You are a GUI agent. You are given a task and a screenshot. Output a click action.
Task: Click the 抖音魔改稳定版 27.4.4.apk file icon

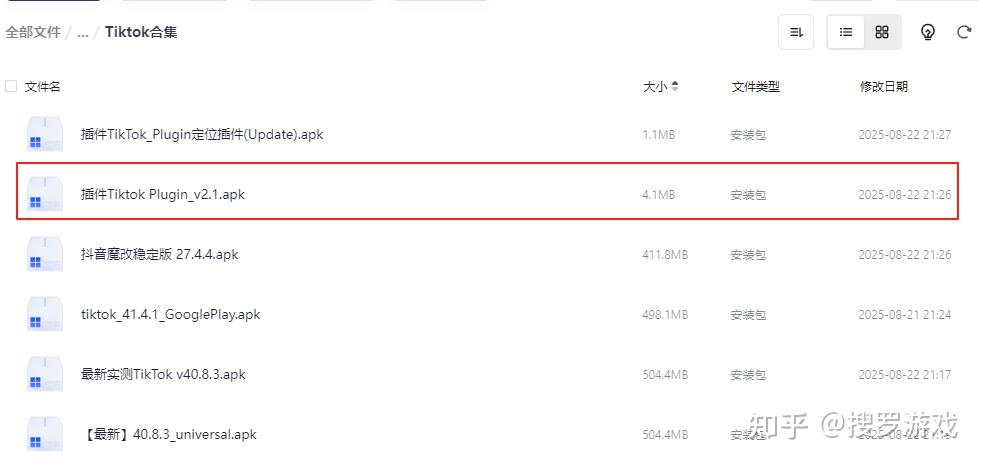[45, 255]
